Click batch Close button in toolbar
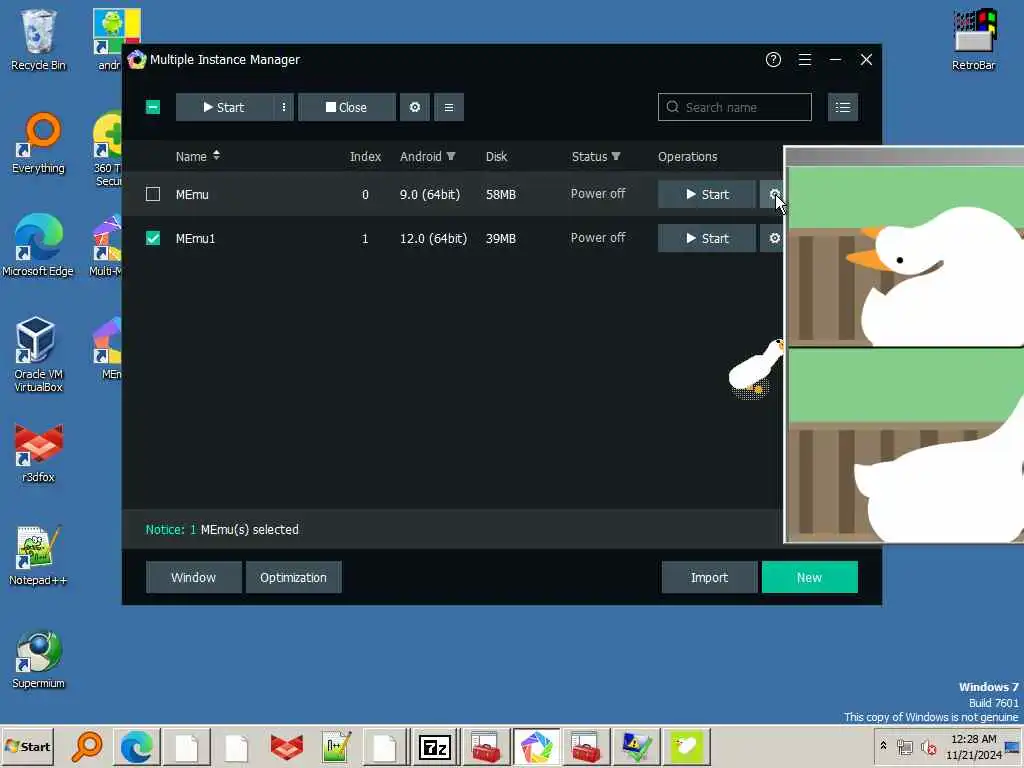The image size is (1024, 768). pyautogui.click(x=347, y=107)
